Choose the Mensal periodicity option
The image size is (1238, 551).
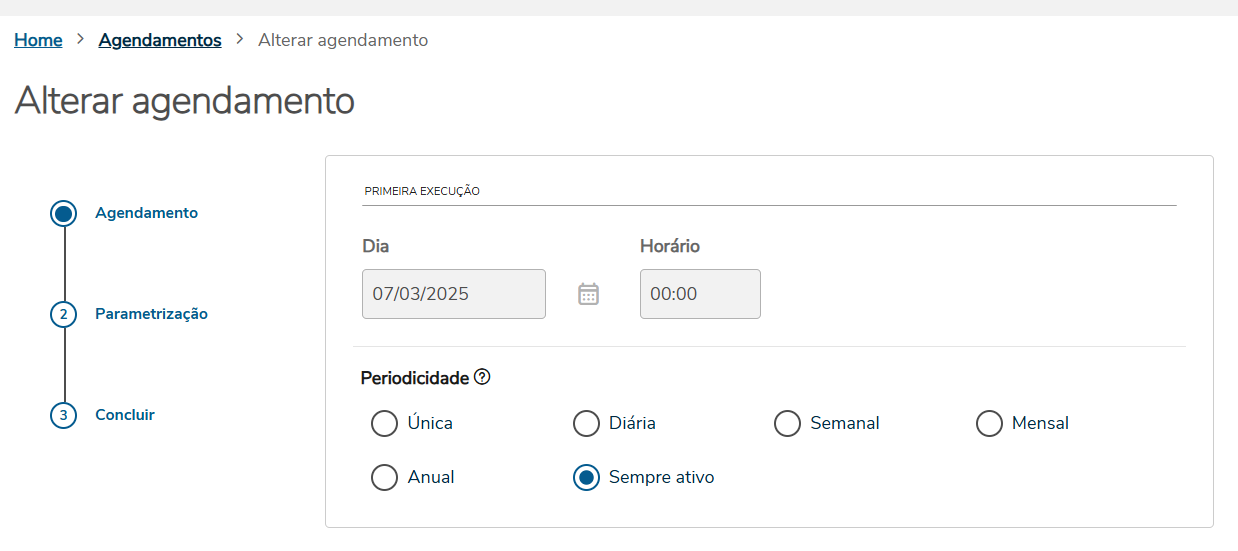pyautogui.click(x=989, y=424)
